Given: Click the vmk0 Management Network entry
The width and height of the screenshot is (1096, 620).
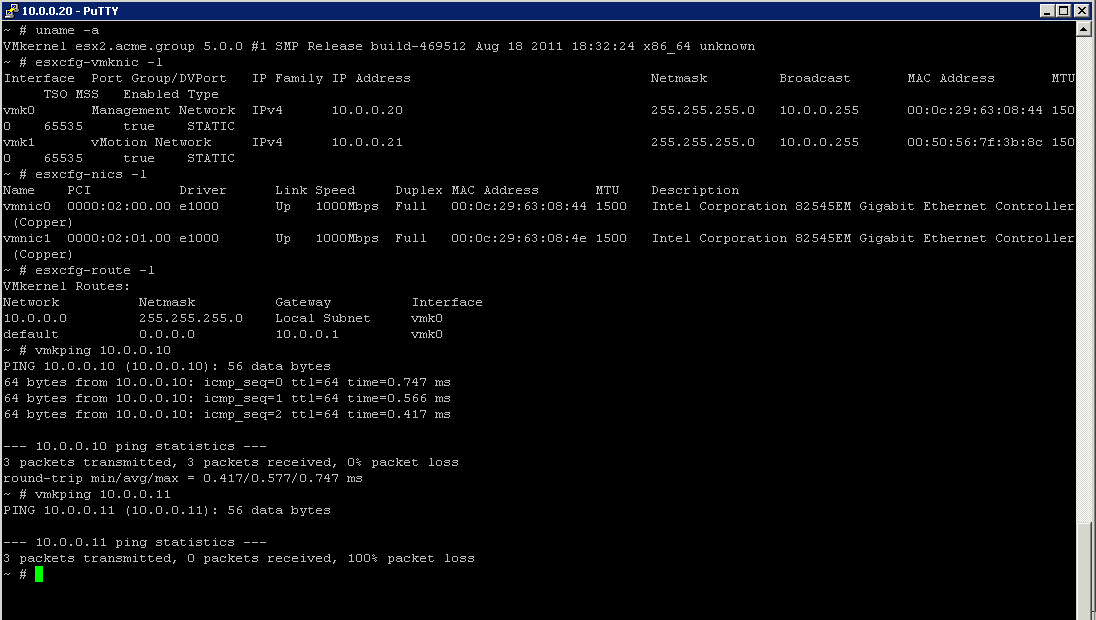Looking at the screenshot, I should 120,110.
